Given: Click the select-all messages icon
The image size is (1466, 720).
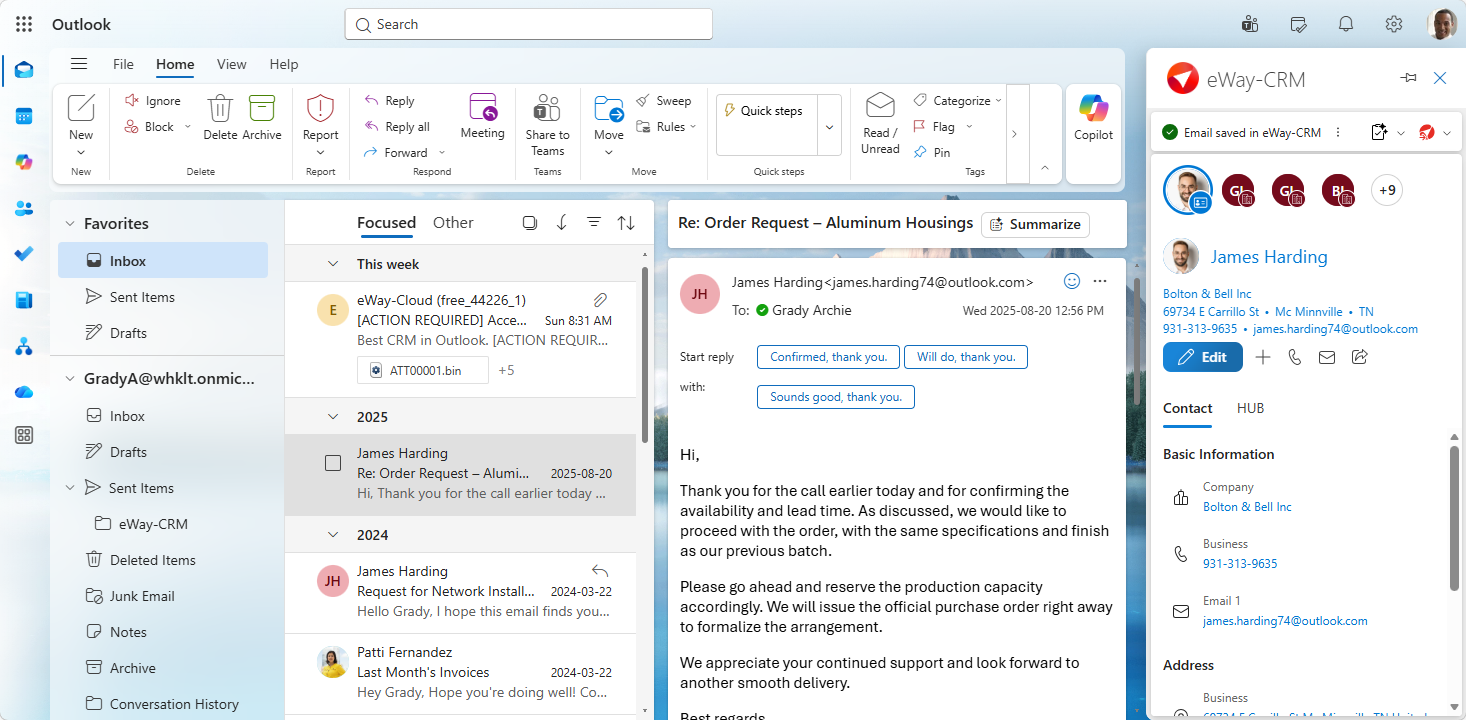Looking at the screenshot, I should [x=530, y=223].
